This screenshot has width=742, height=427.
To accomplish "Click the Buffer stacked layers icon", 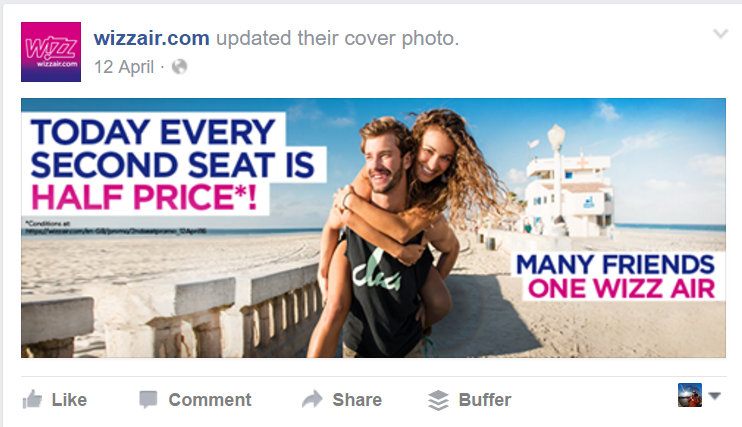I will pyautogui.click(x=438, y=400).
